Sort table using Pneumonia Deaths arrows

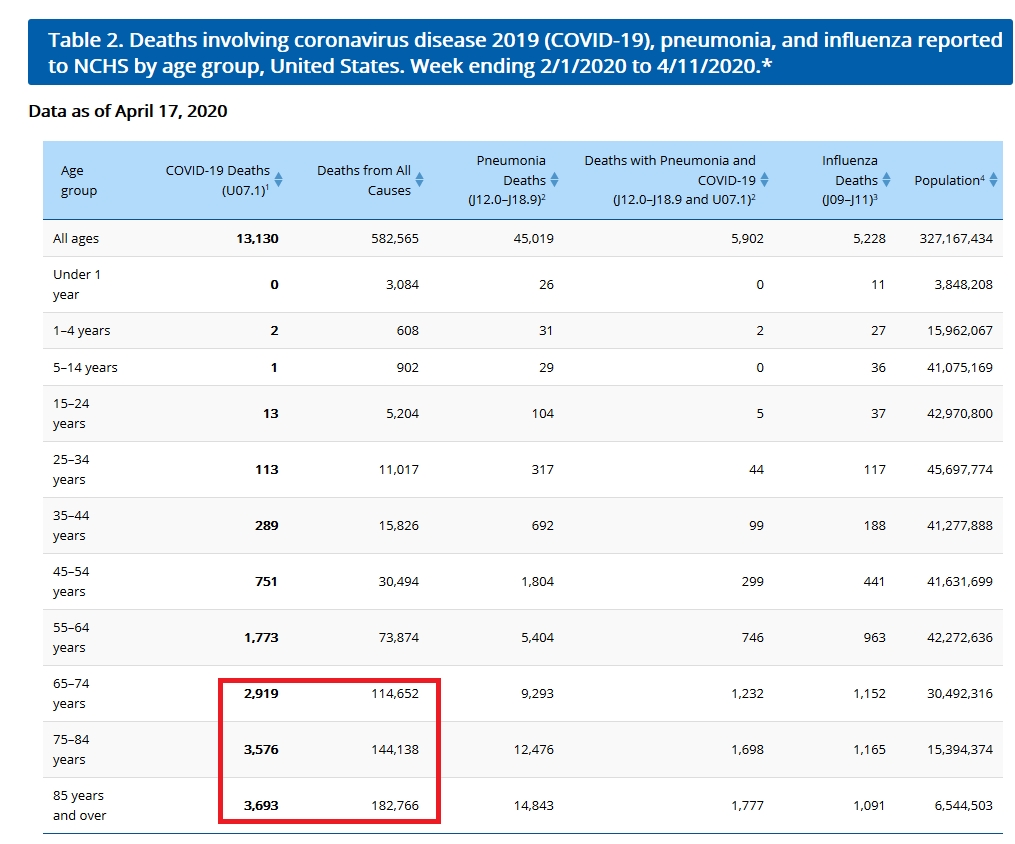[x=554, y=180]
